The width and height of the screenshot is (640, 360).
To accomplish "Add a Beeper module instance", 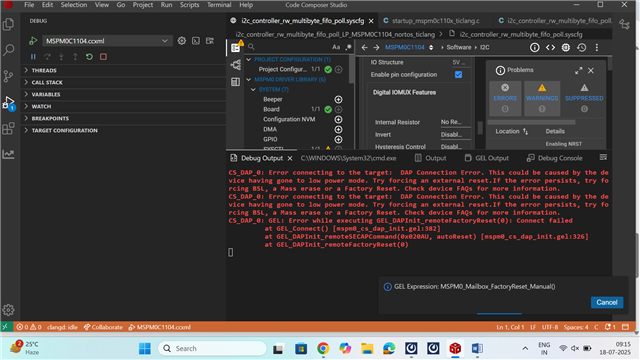I will [x=338, y=100].
